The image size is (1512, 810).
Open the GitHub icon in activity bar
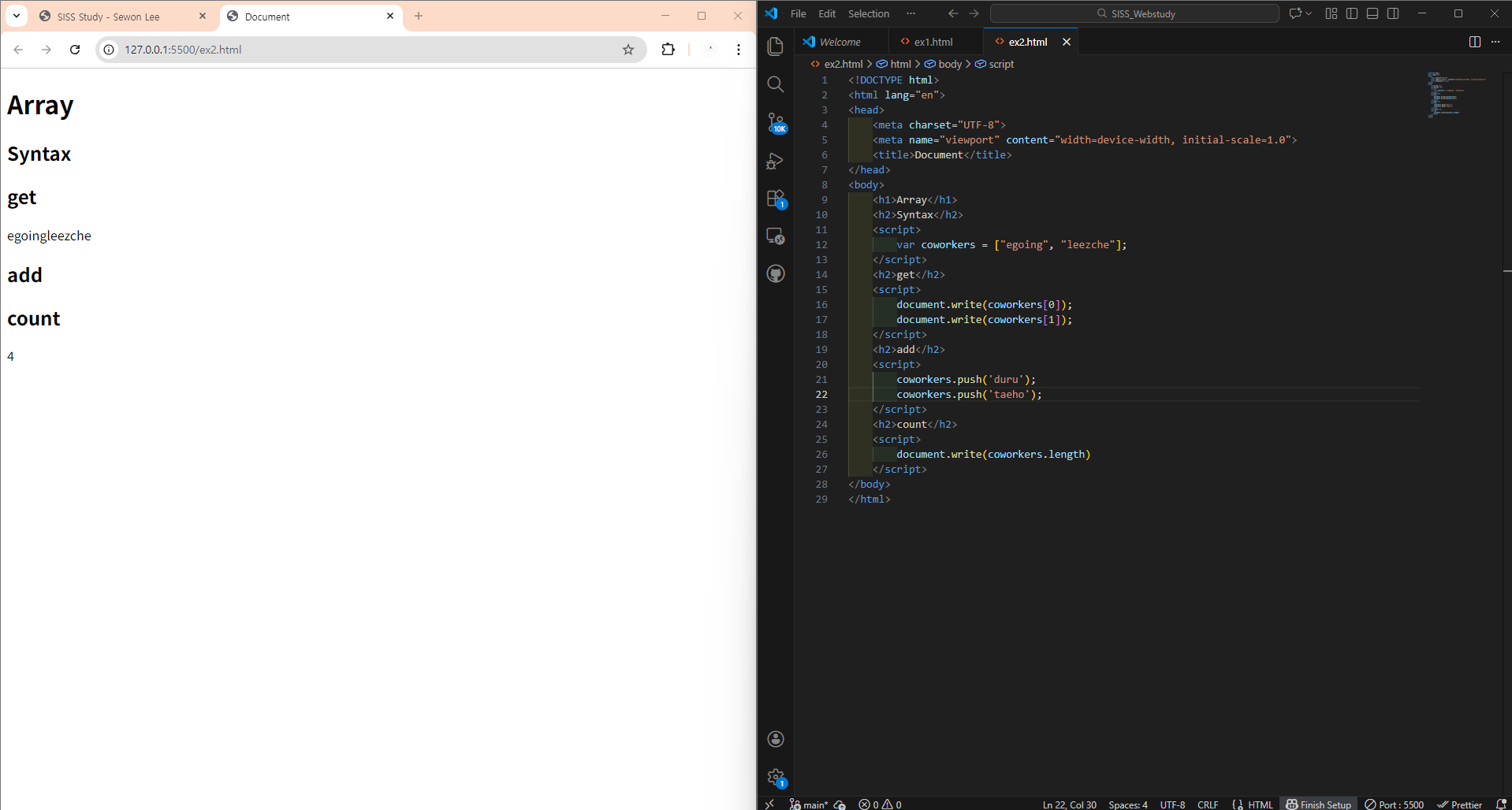pyautogui.click(x=776, y=274)
